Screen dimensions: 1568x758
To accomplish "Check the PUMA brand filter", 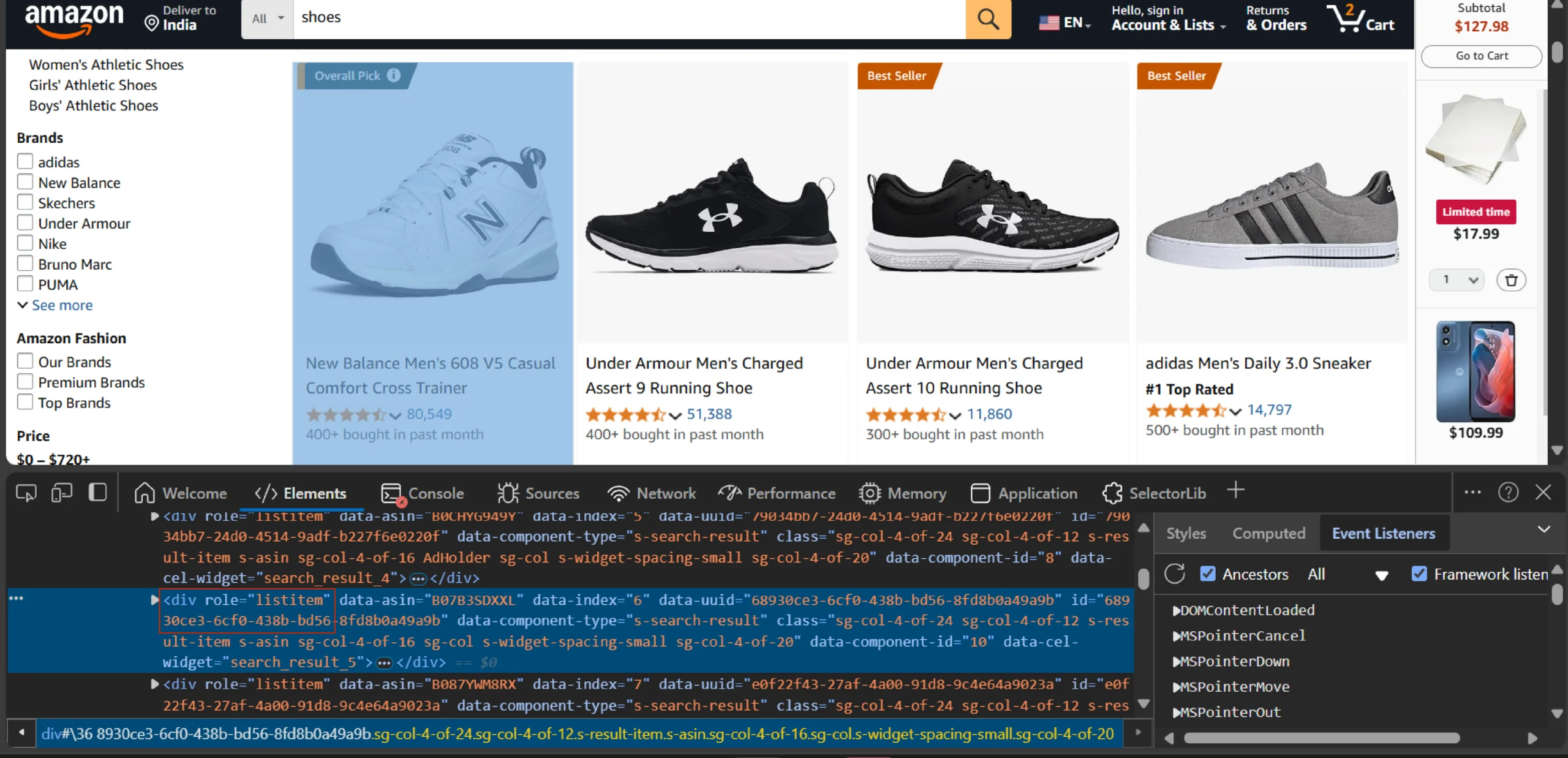I will point(25,283).
